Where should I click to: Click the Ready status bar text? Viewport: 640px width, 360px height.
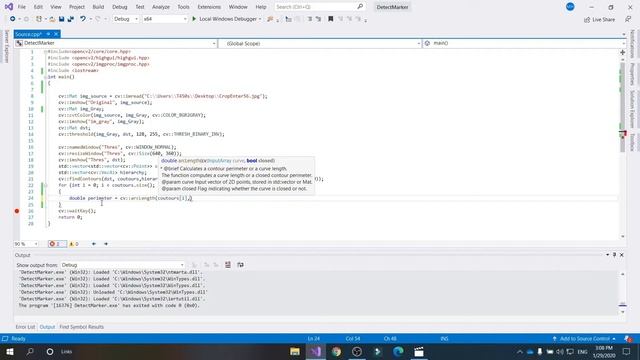[x=18, y=339]
